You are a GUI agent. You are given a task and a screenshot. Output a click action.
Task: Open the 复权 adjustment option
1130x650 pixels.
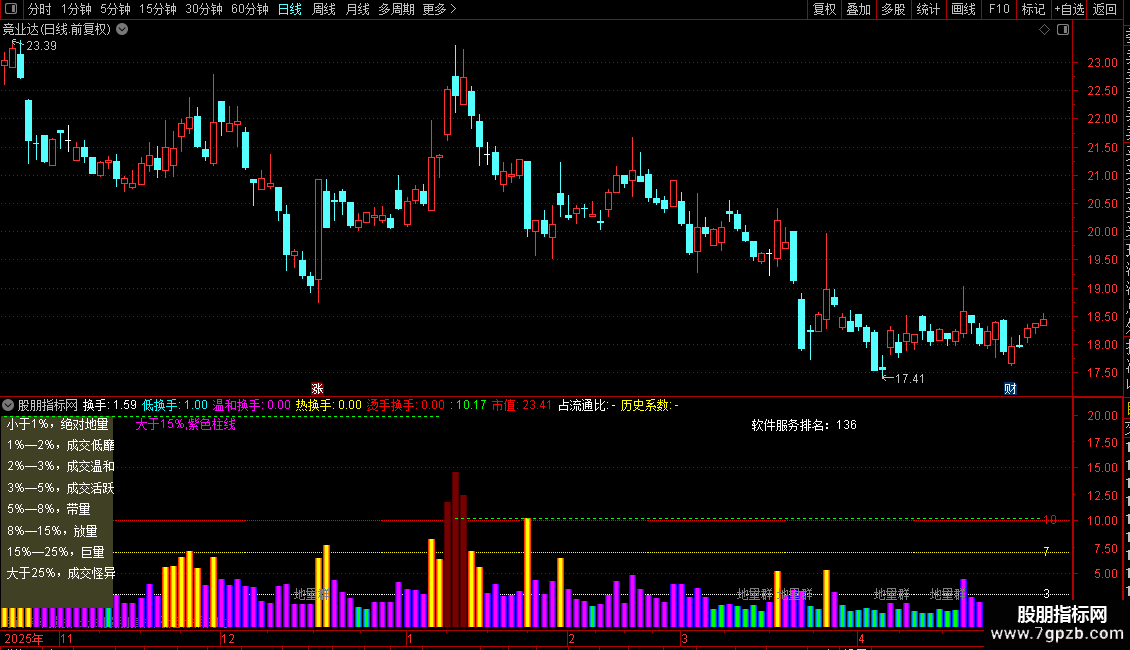824,9
